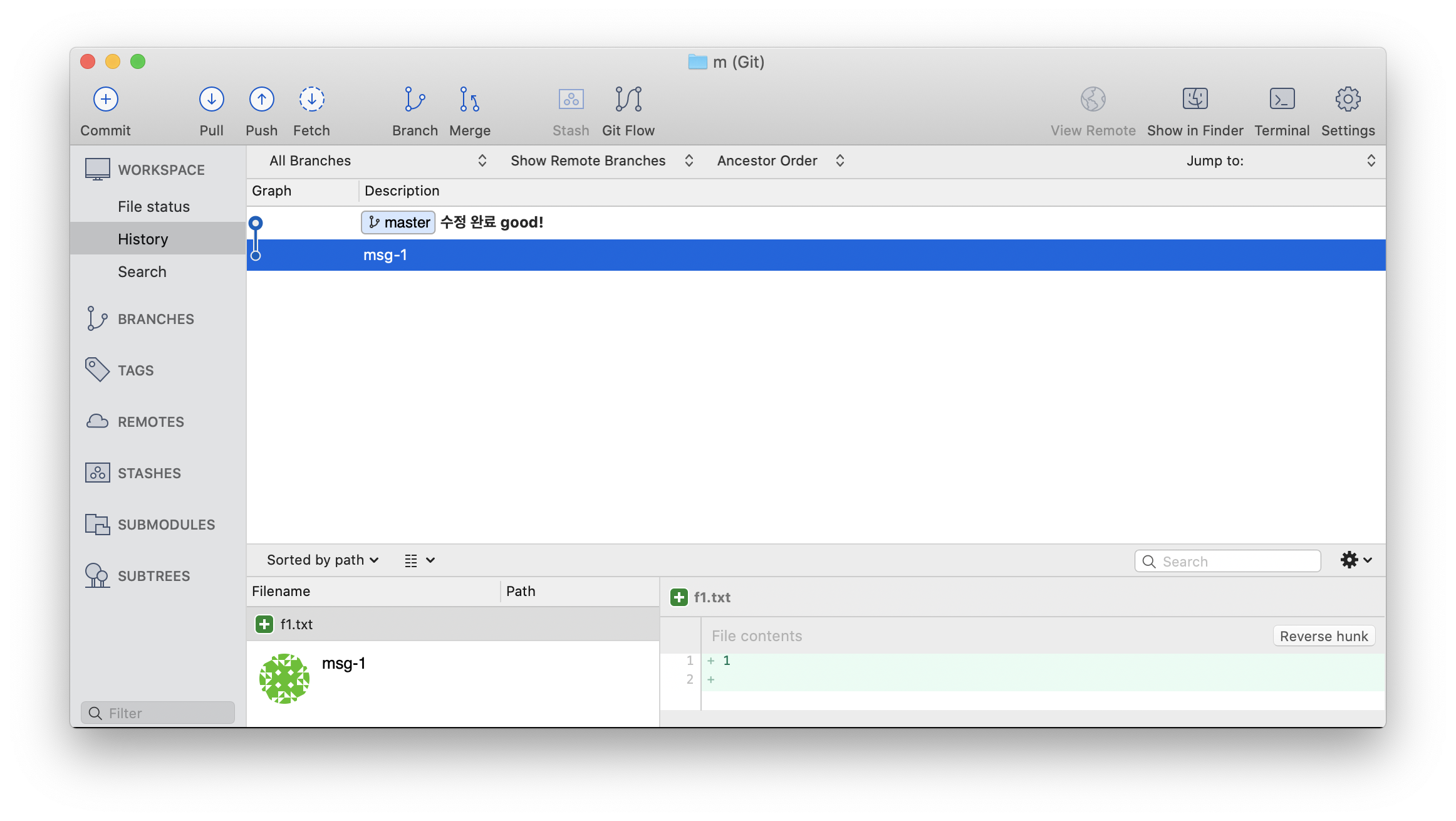
Task: Open the Merge tool icon
Action: click(469, 99)
